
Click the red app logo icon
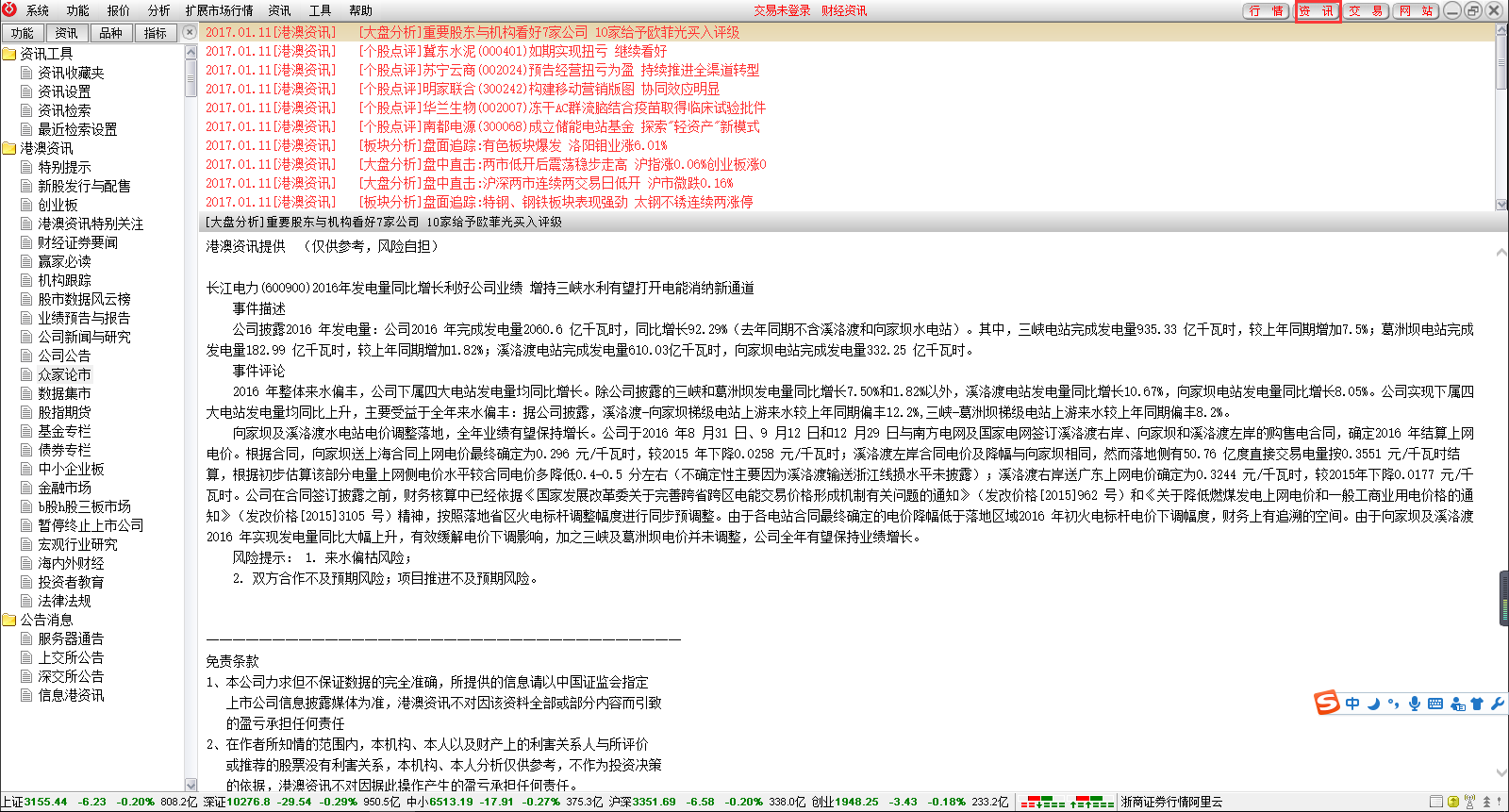[9, 10]
